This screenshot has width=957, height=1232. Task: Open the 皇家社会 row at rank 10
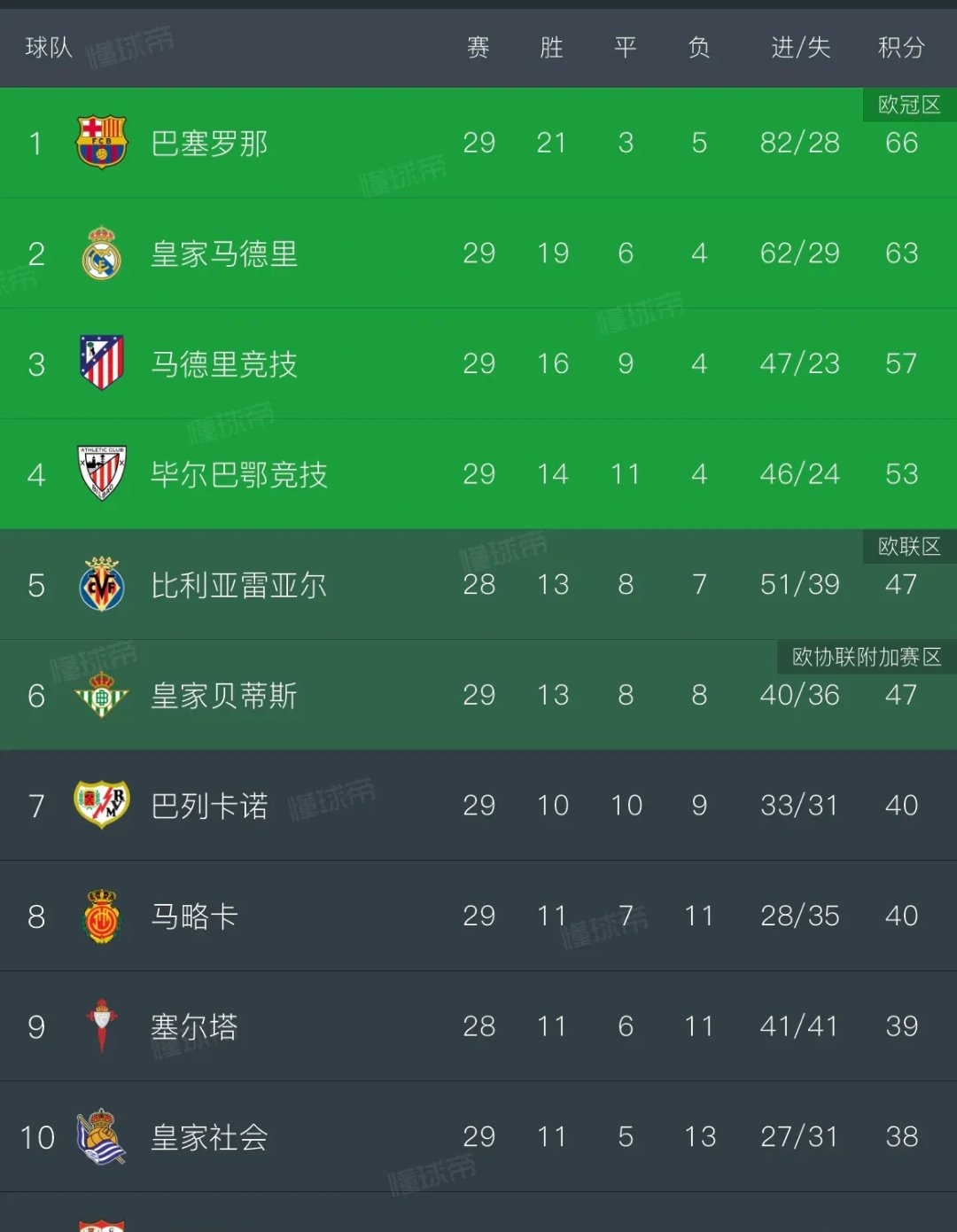[x=478, y=1136]
